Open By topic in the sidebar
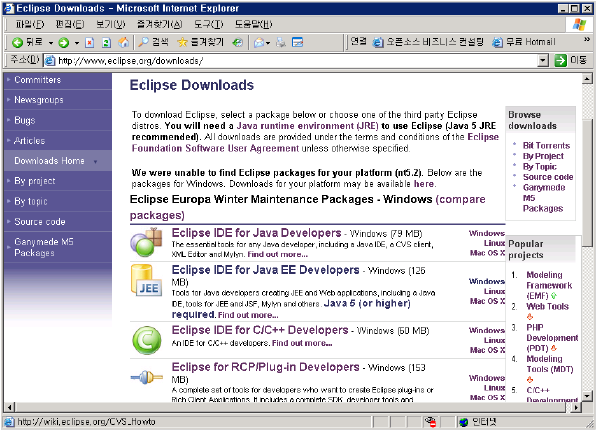The width and height of the screenshot is (596, 430). coord(31,201)
